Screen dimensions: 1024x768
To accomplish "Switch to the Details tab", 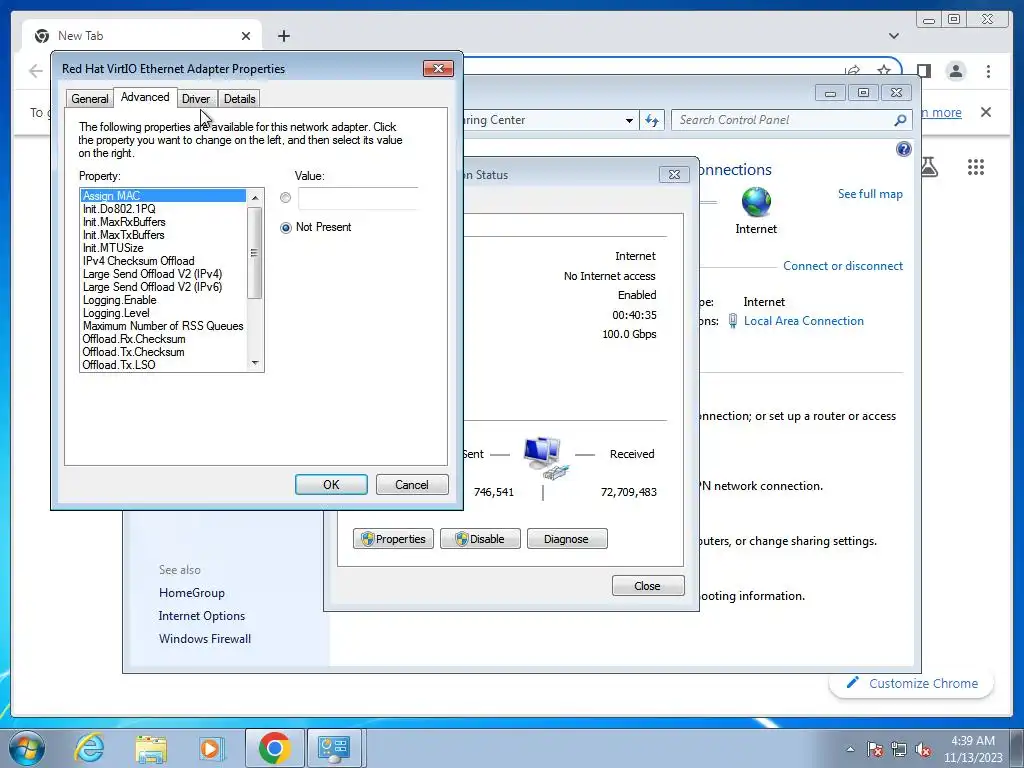I will pyautogui.click(x=239, y=99).
